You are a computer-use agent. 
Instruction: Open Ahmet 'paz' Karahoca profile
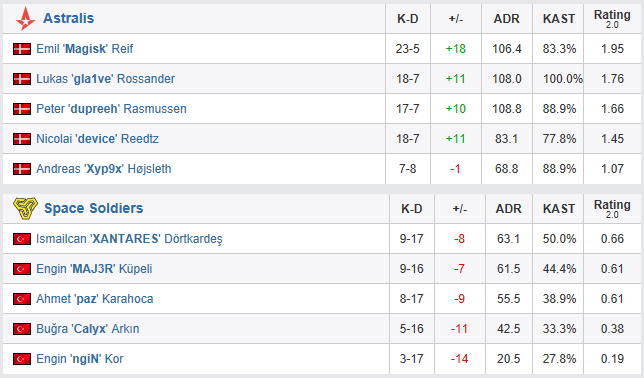[94, 299]
